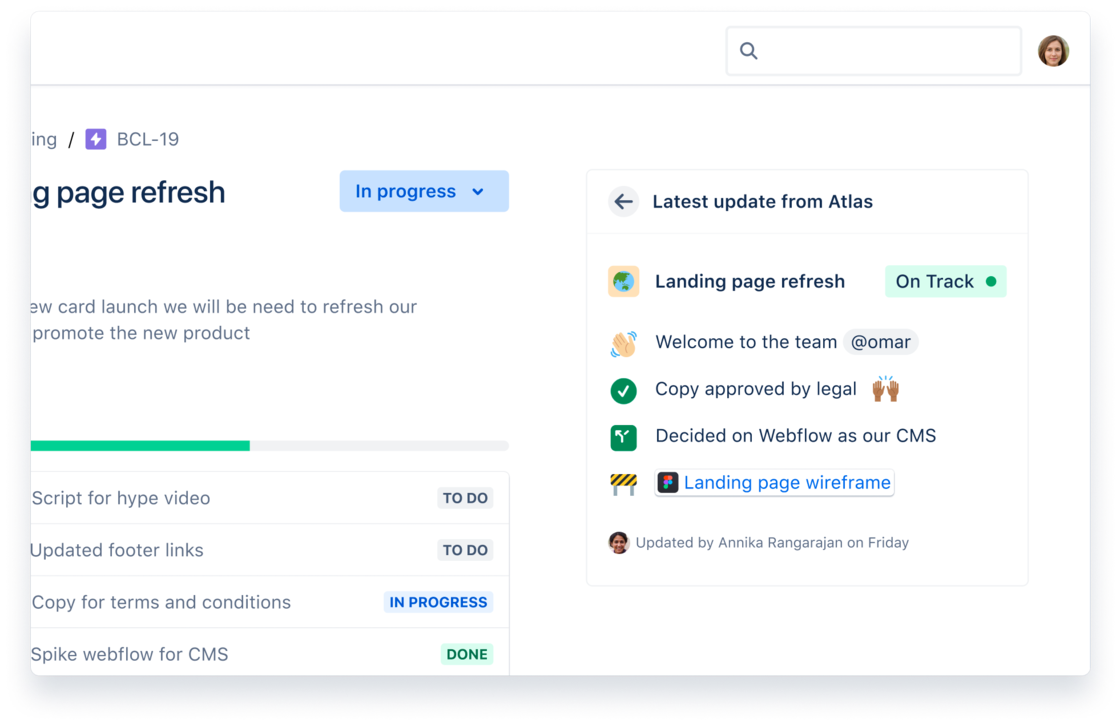The image size is (1120, 724).
Task: Click the Figma icon before the wireframe link
Action: tap(670, 482)
